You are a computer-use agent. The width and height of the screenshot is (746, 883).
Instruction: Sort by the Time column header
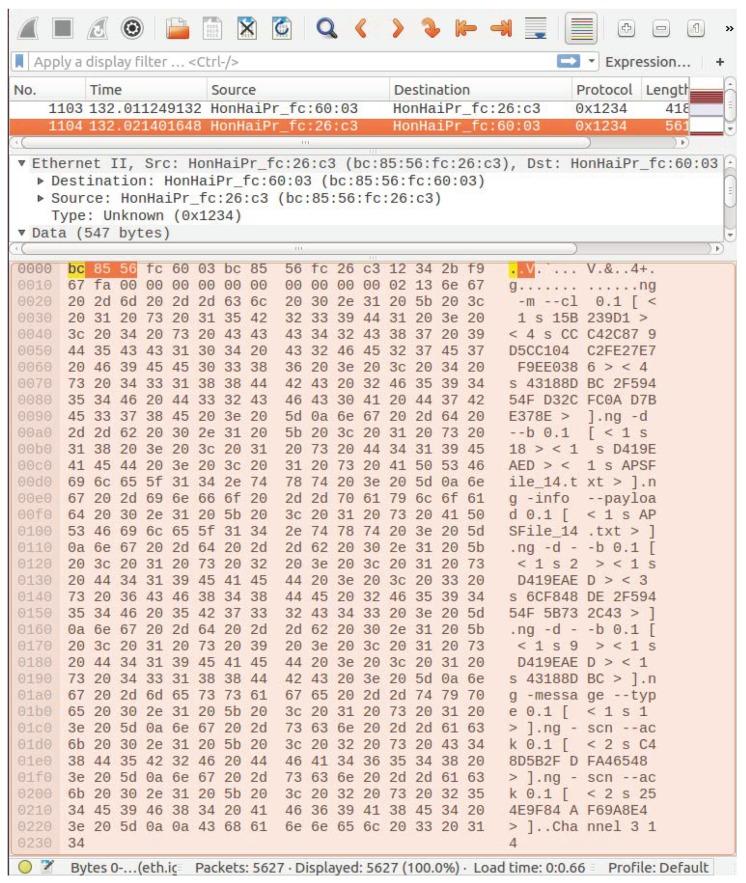coord(146,90)
